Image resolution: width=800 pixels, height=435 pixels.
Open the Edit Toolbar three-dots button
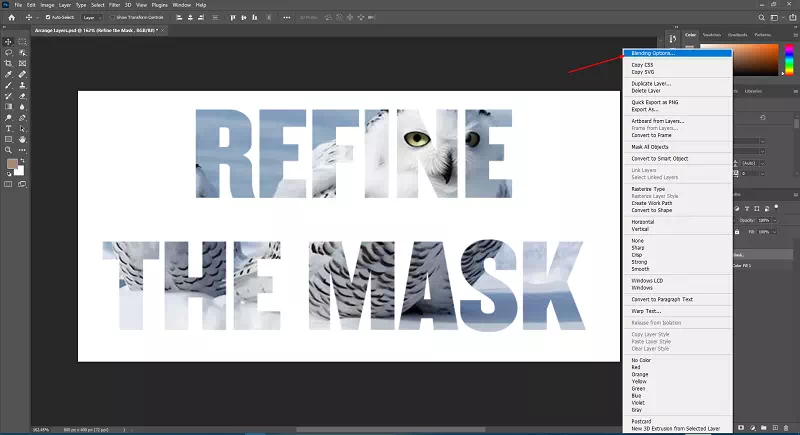22,150
